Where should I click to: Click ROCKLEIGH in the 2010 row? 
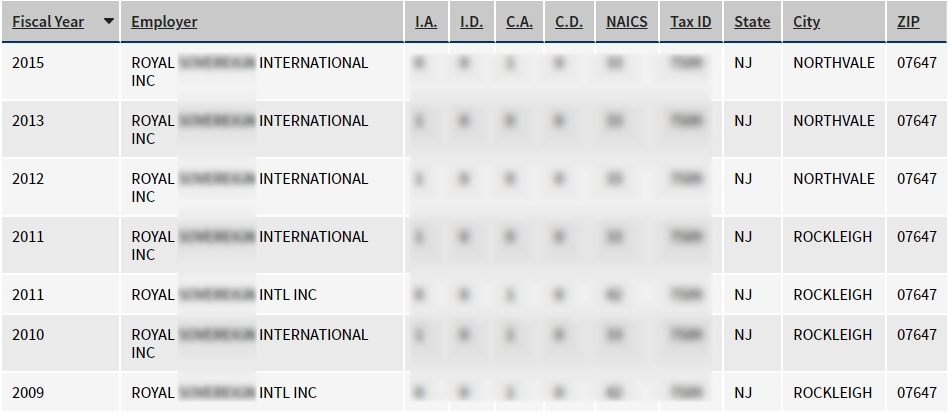(833, 335)
